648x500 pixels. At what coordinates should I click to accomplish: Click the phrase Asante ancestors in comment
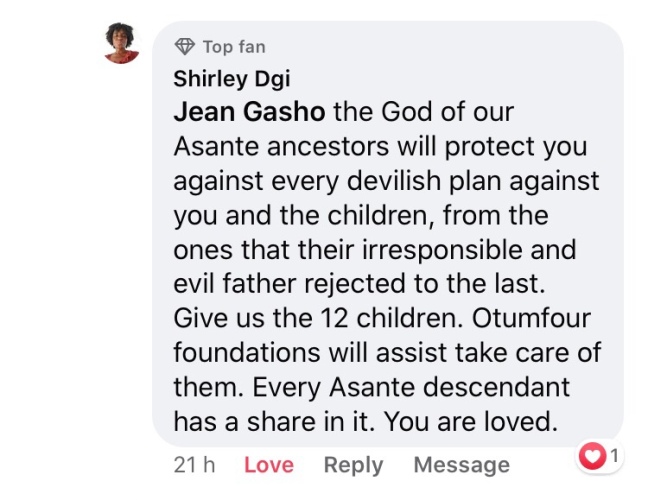pos(281,146)
